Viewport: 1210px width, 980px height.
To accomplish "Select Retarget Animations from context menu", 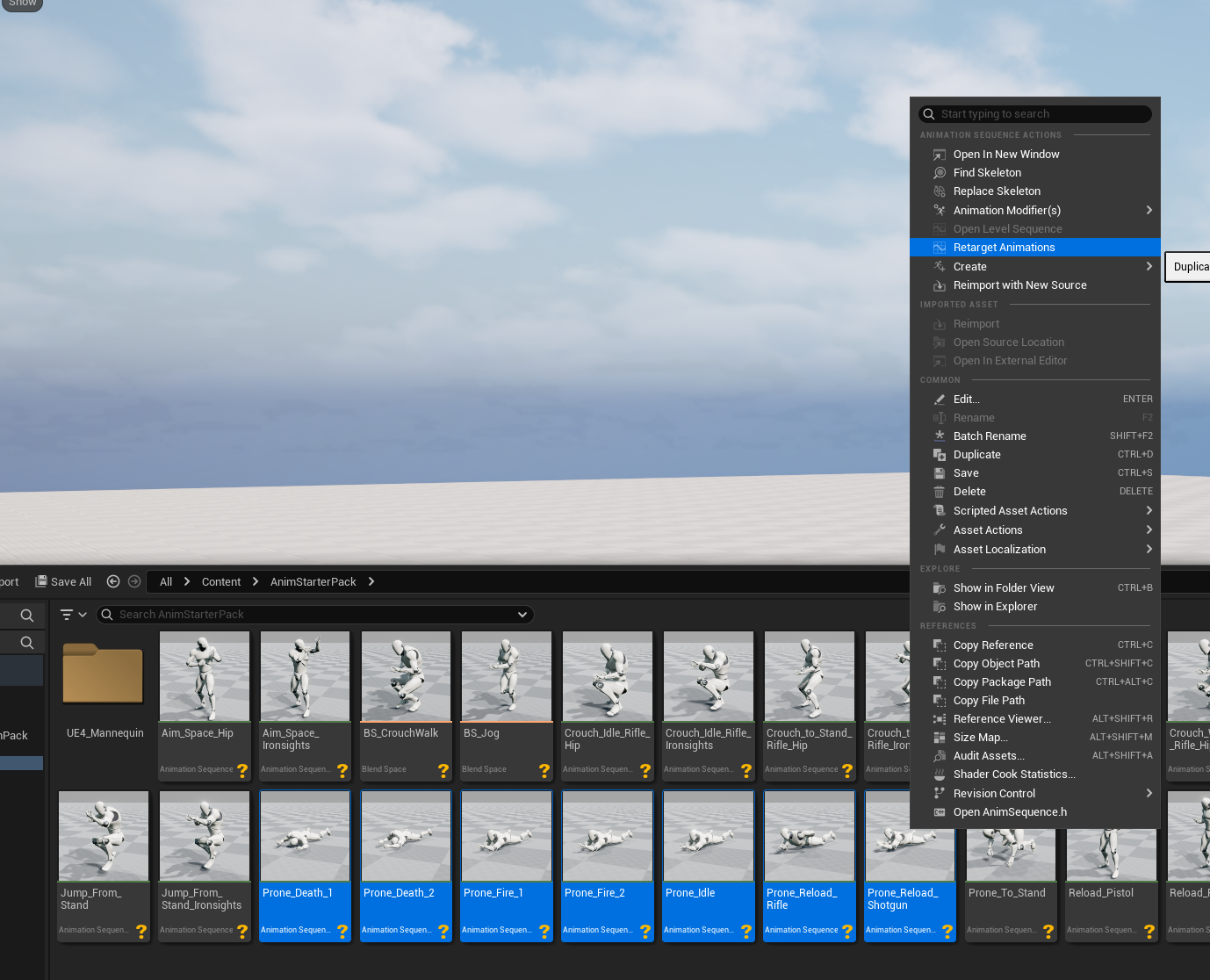I will point(1004,248).
